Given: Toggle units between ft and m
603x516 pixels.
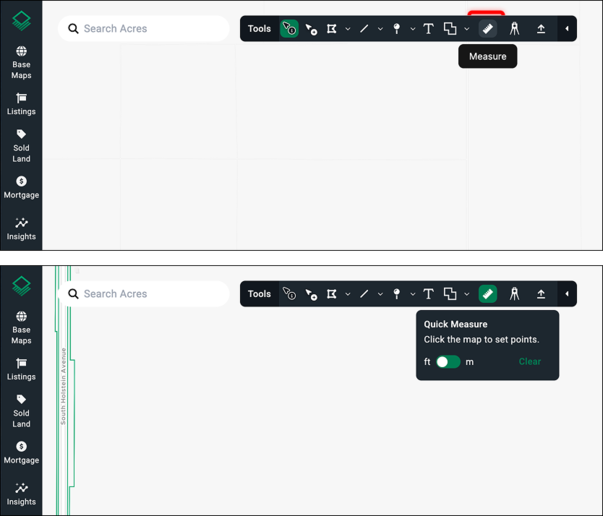Looking at the screenshot, I should [x=448, y=362].
